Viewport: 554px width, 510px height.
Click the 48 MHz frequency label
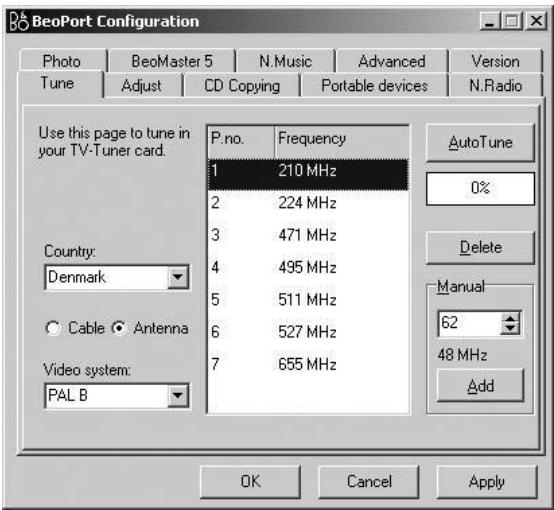point(462,354)
